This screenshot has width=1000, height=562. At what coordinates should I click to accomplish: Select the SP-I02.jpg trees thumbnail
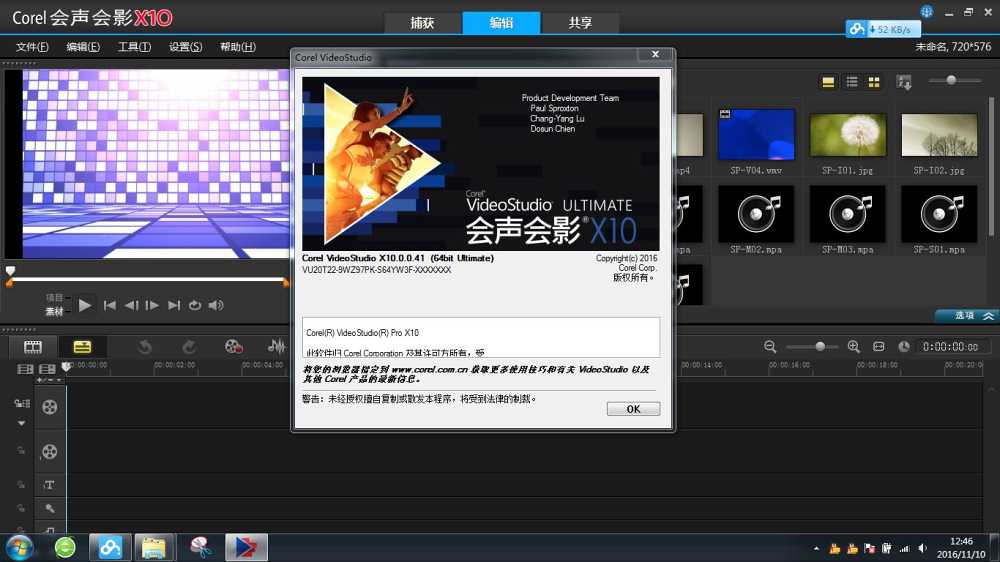point(939,135)
